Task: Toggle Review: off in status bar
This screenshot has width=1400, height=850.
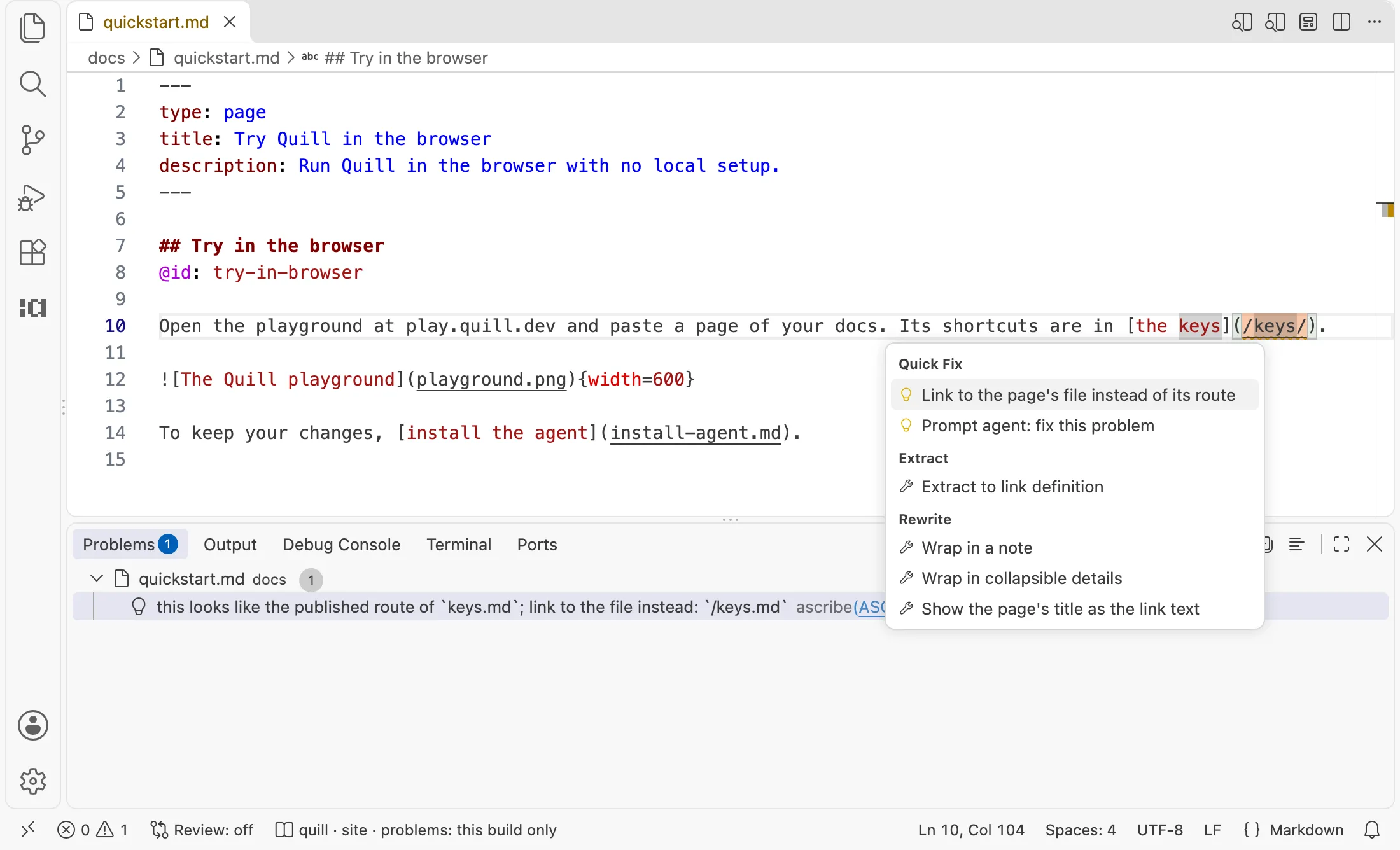Action: (x=202, y=830)
